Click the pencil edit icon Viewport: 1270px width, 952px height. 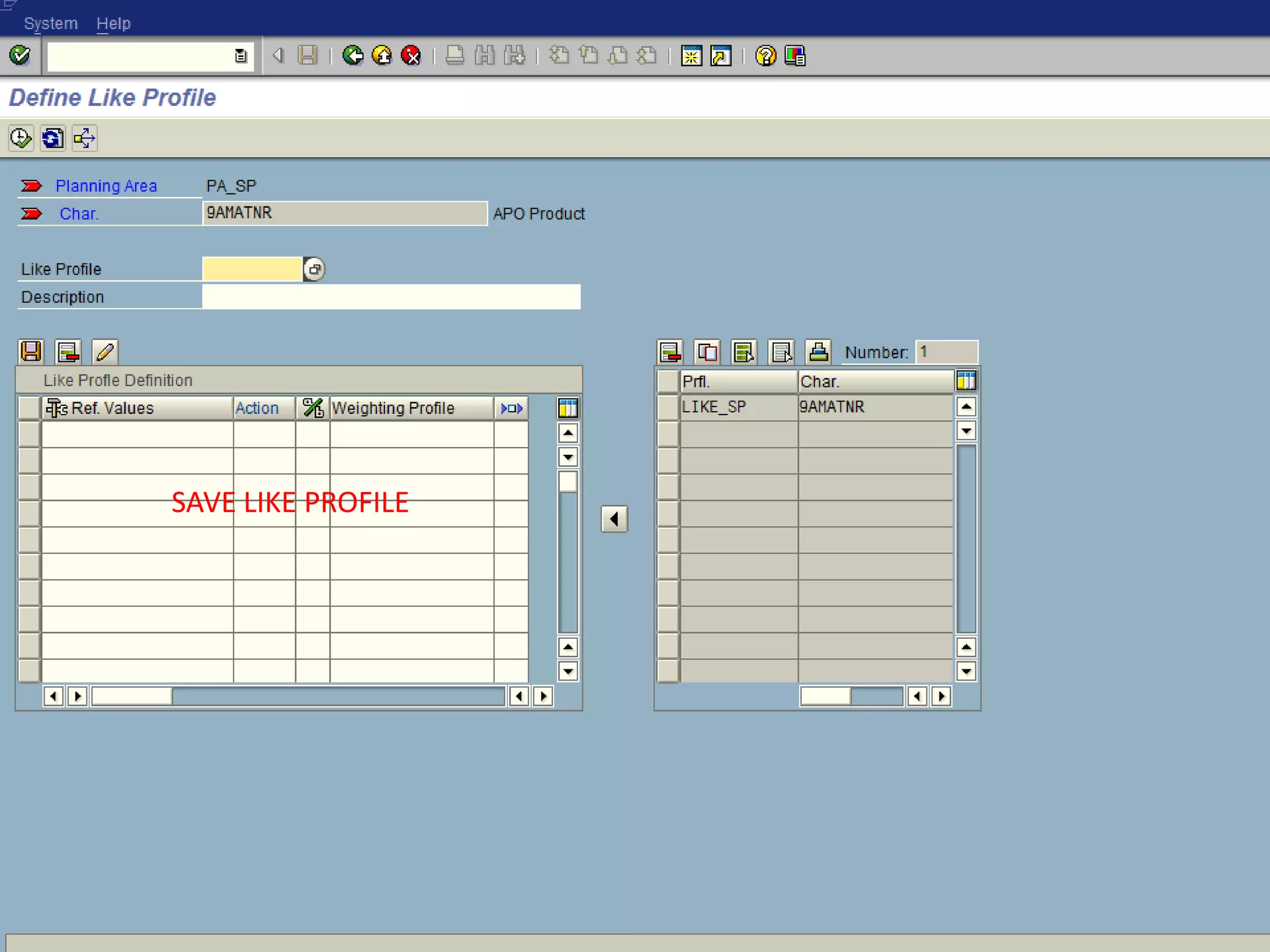click(x=105, y=351)
